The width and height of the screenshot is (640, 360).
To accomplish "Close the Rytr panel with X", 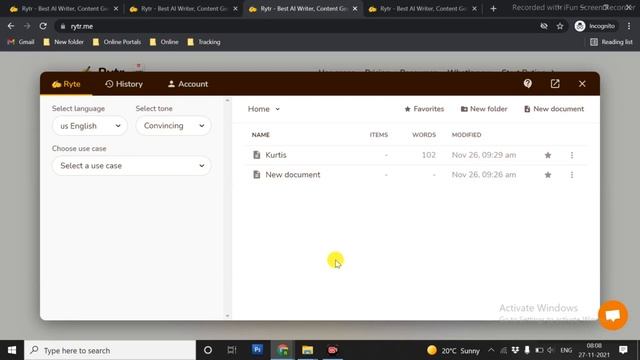I will click(x=582, y=84).
